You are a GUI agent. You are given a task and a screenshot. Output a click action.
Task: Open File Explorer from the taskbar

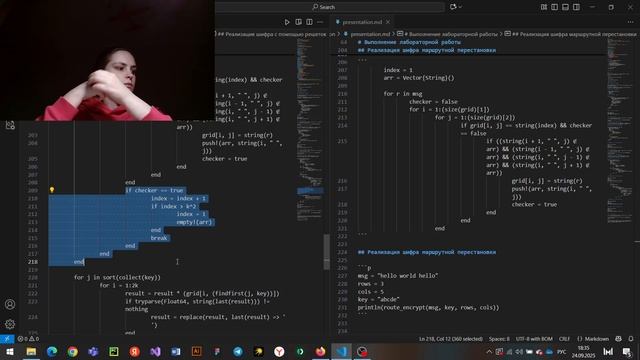[31, 351]
